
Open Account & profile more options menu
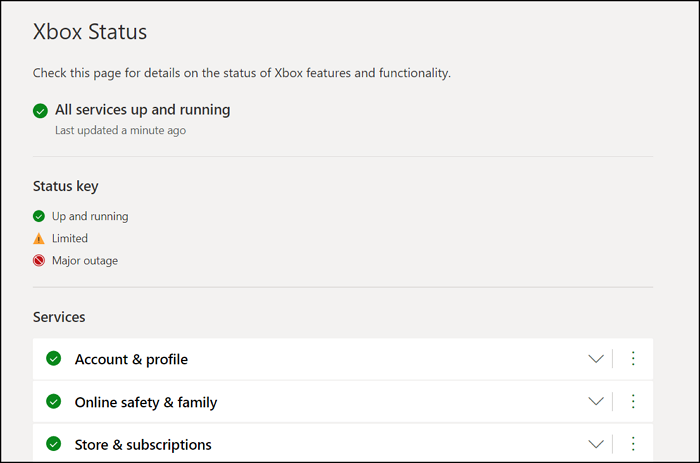(633, 359)
